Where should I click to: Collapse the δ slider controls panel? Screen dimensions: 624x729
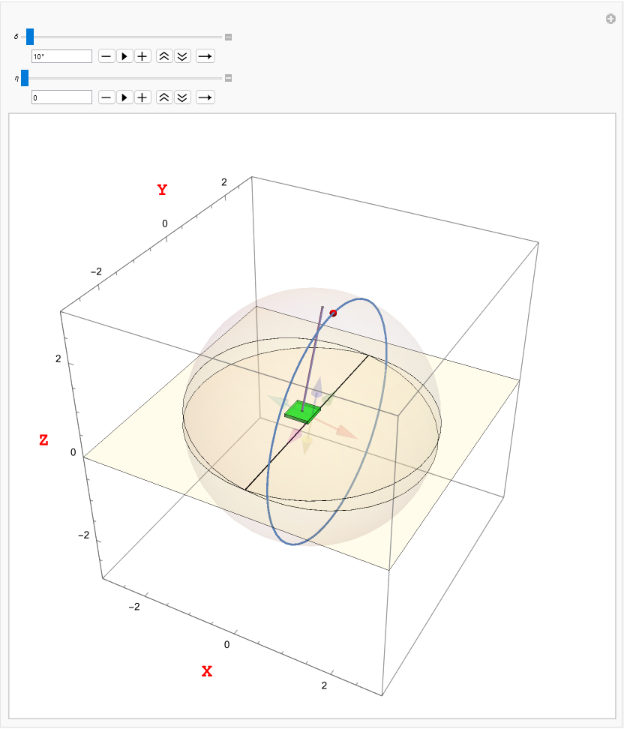click(228, 37)
